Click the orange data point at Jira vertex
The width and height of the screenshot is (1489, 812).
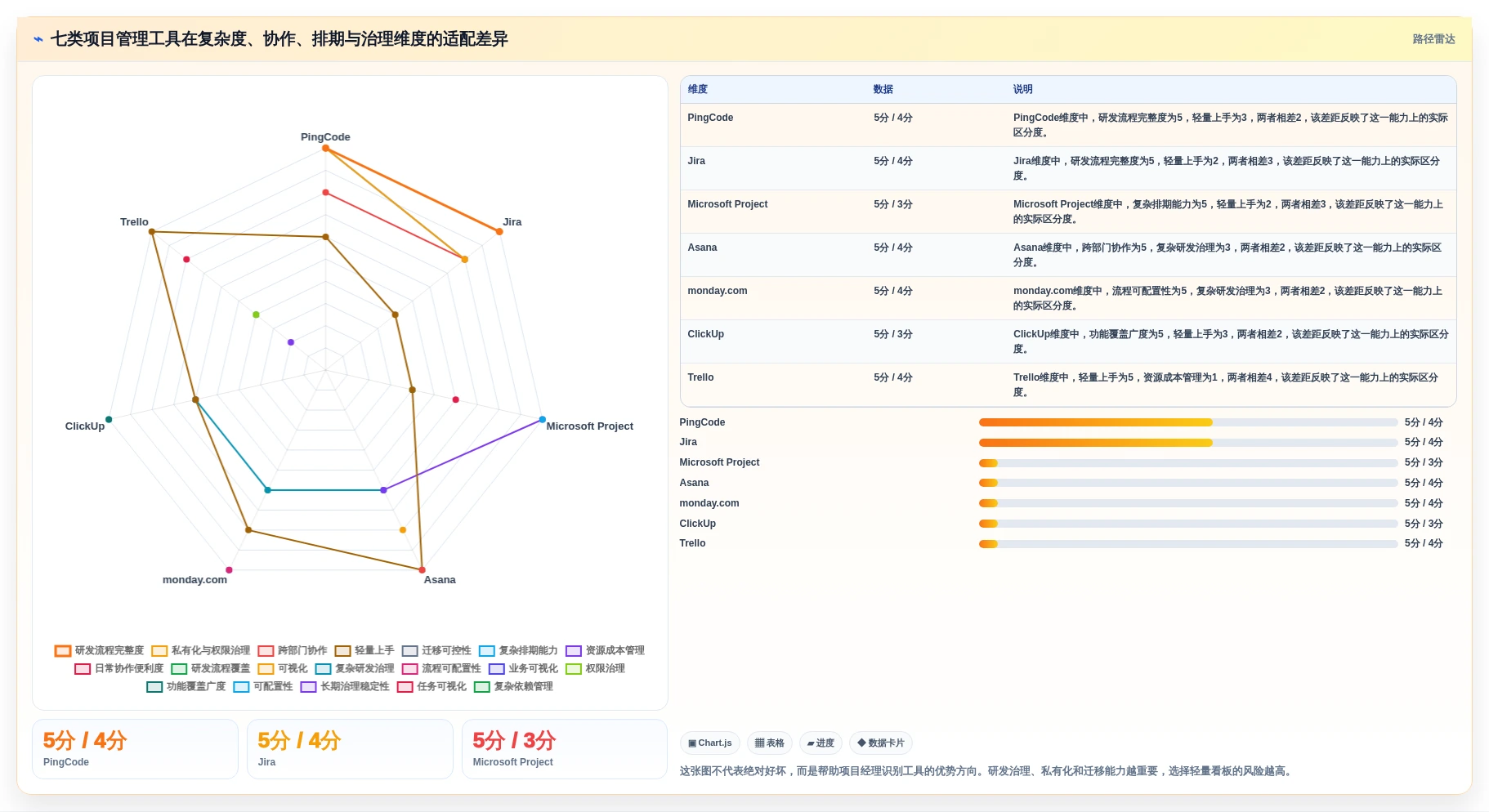tap(499, 232)
